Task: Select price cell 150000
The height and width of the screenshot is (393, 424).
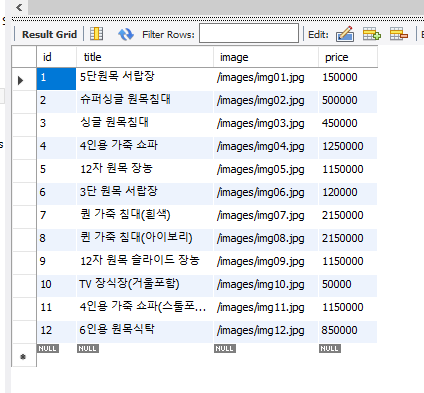Action: click(x=348, y=79)
